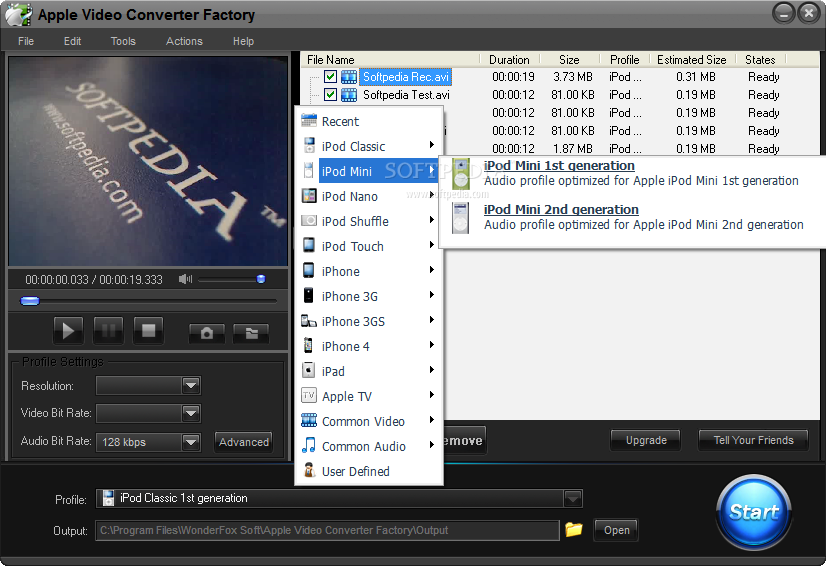The image size is (826, 566).
Task: Click the Common Audio music note icon
Action: coord(309,445)
